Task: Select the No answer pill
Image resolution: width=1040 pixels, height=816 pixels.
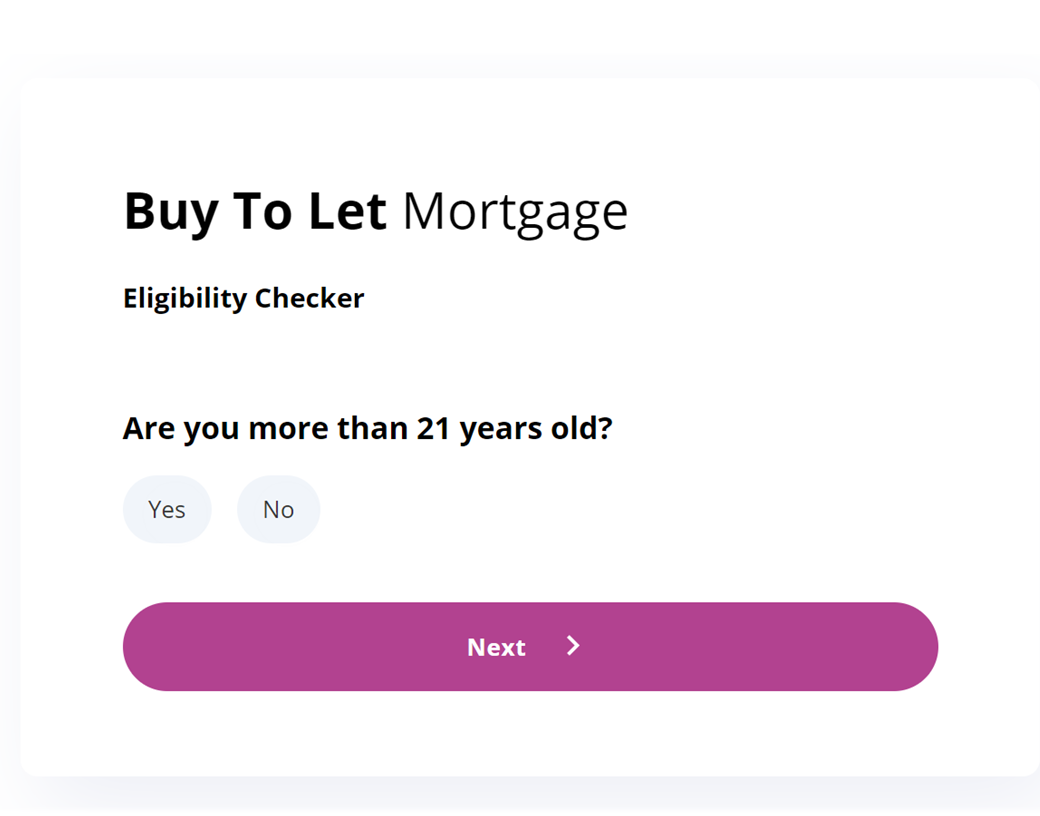Action: coord(279,510)
